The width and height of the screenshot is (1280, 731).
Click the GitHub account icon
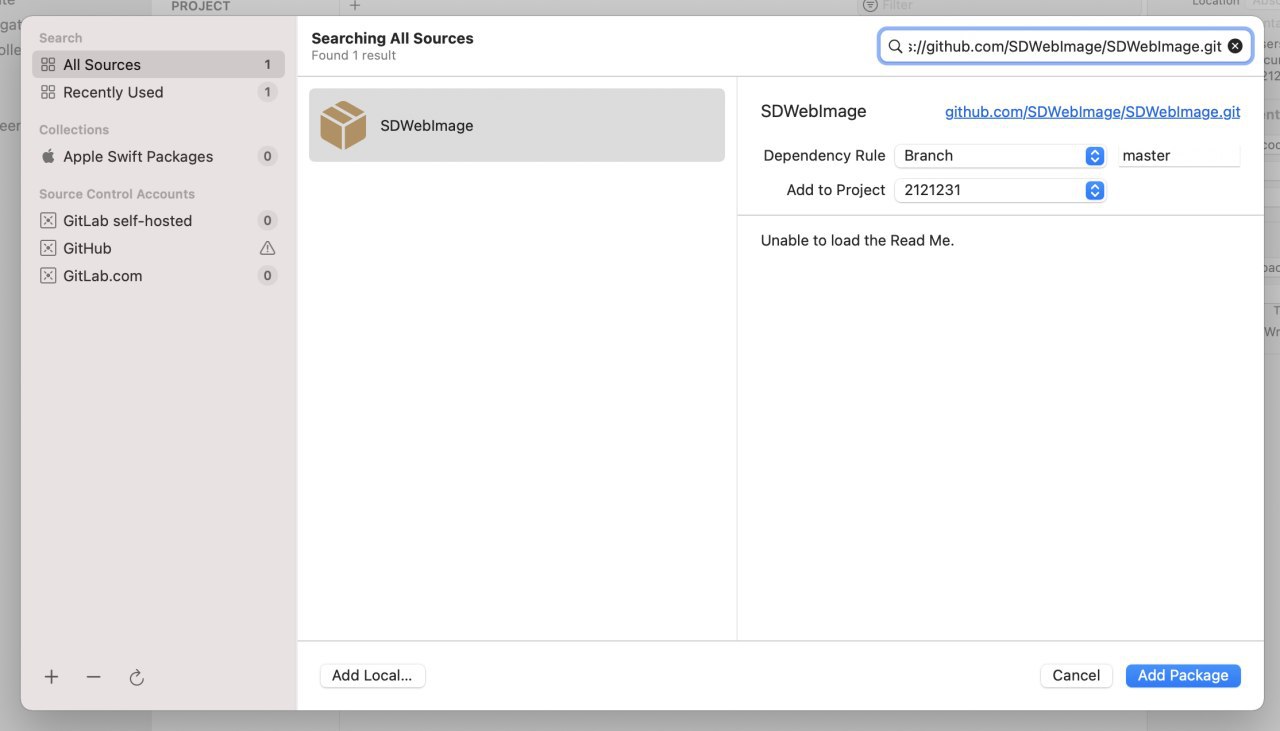tap(48, 248)
